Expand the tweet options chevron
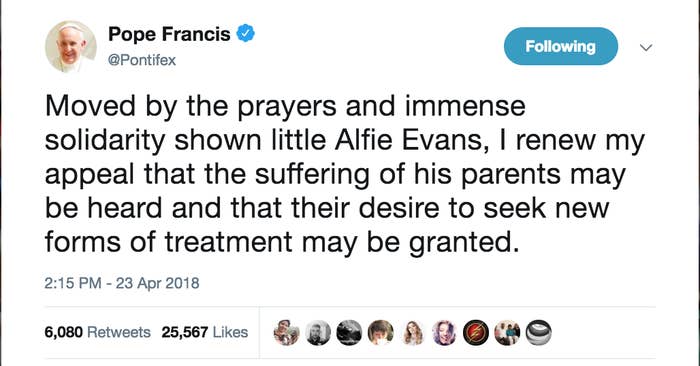This screenshot has width=700, height=366. pos(646,47)
